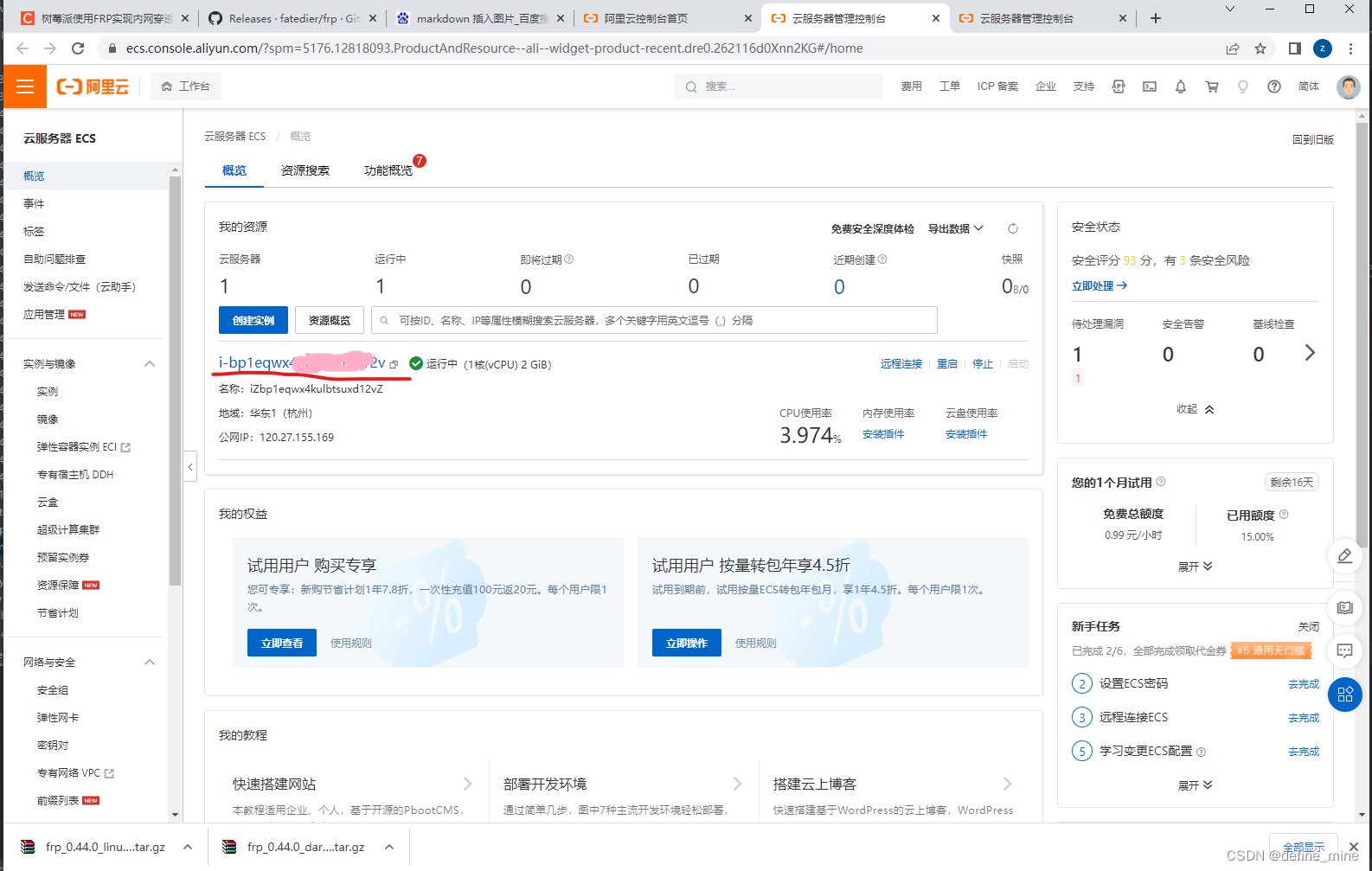The width and height of the screenshot is (1372, 871).
Task: Open frp darwin download options arrow
Action: (x=389, y=847)
